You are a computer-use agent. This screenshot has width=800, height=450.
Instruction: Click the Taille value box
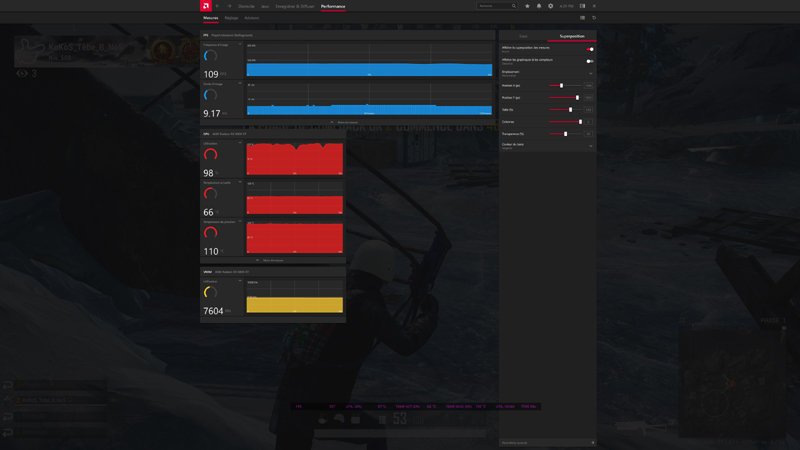[x=588, y=110]
